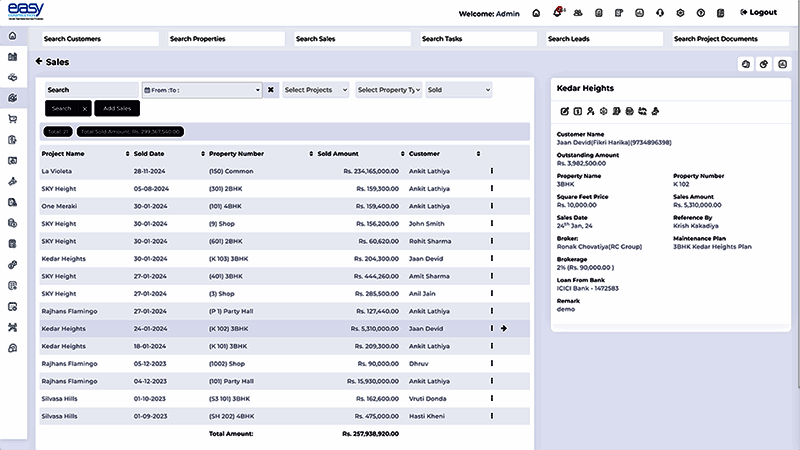800x450 pixels.
Task: Open row menu for One Meraki sale
Action: [492, 206]
